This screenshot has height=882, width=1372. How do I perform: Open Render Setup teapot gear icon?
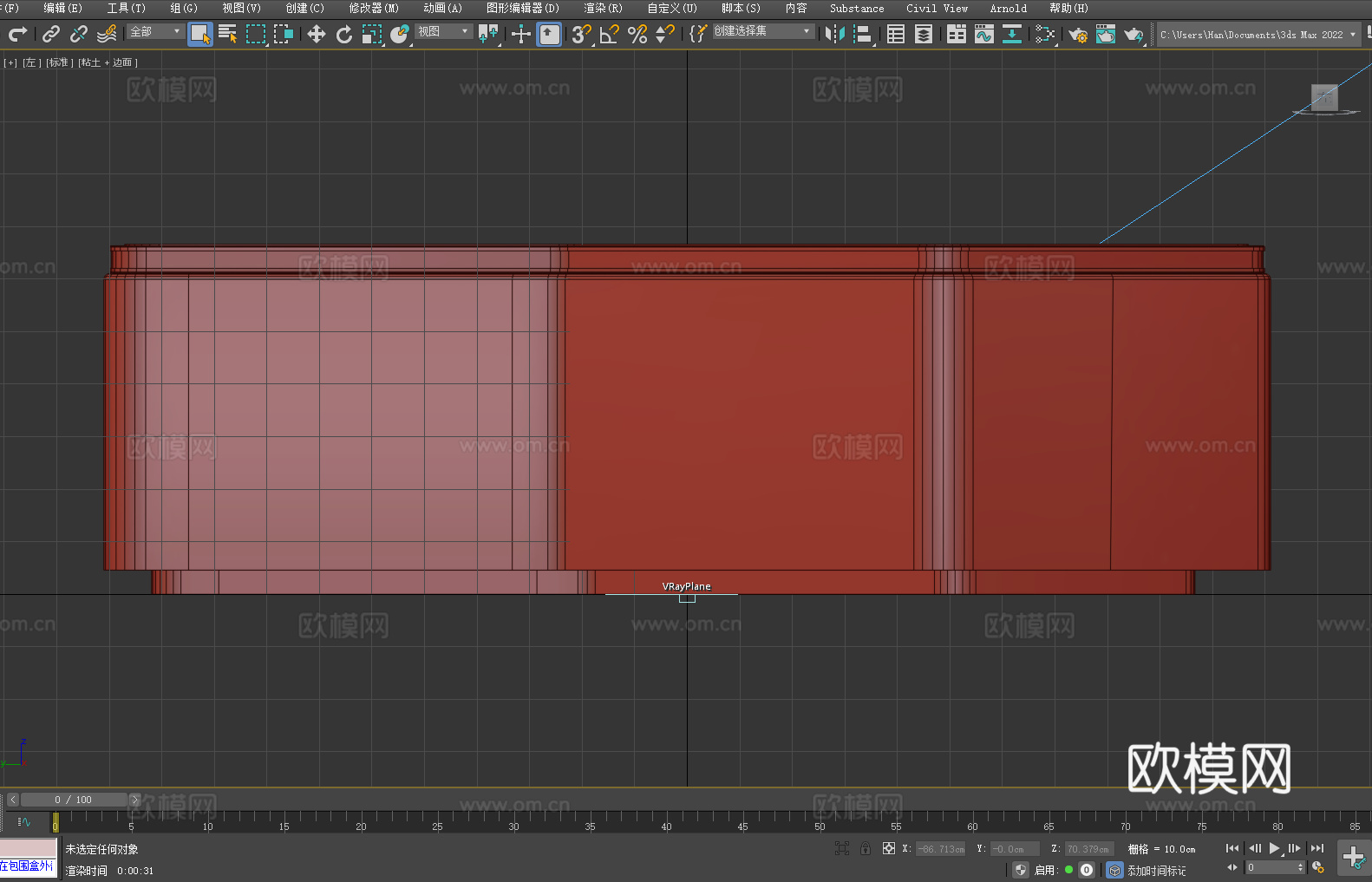(1078, 34)
